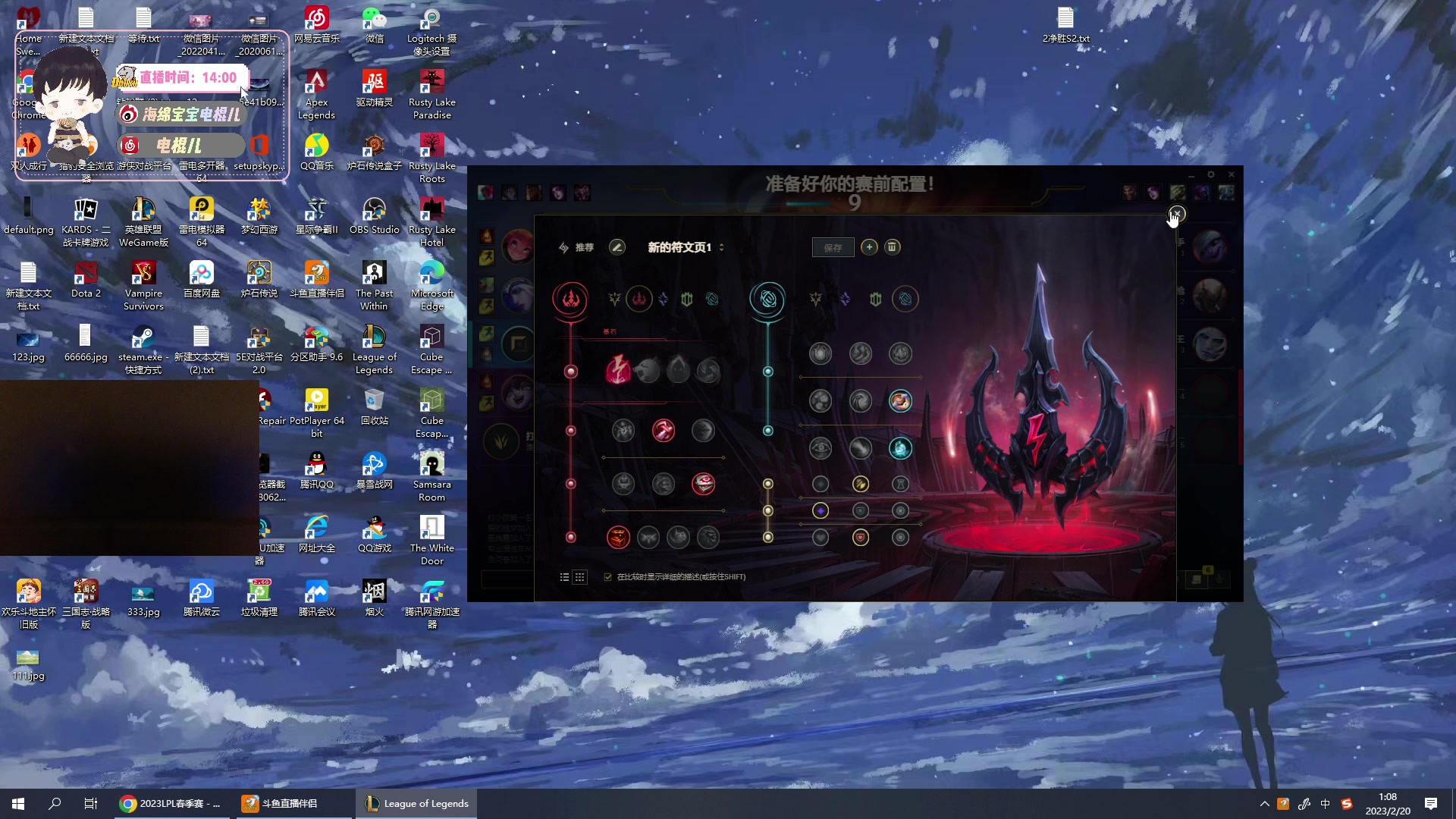Select adaptive force shard in second stat row

821,510
